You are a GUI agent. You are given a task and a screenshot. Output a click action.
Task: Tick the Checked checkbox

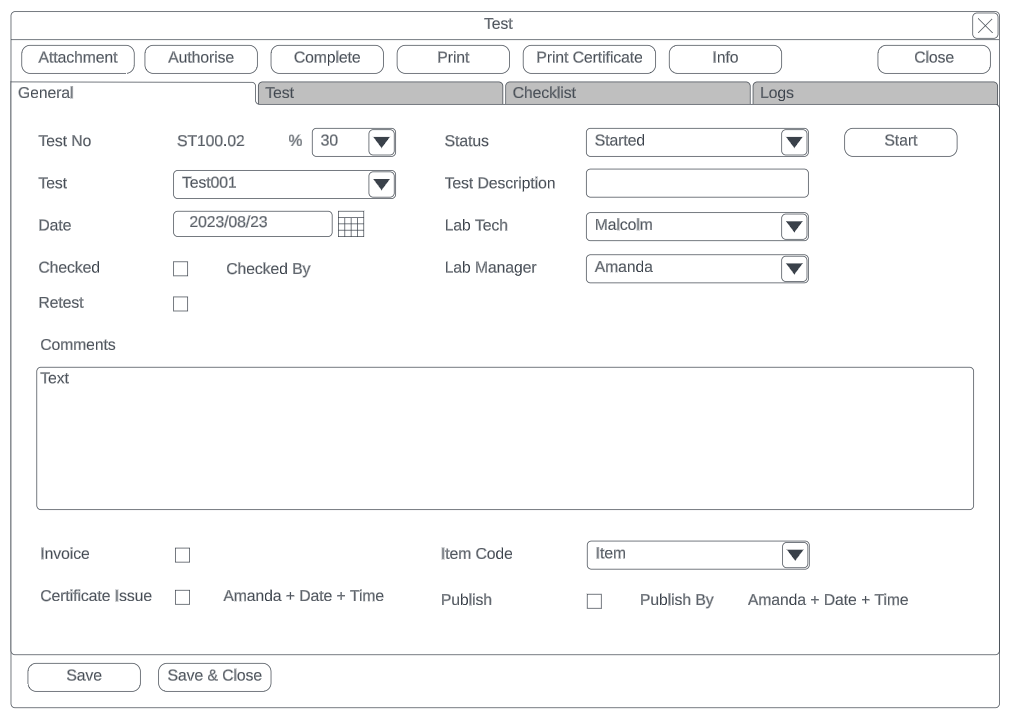tap(181, 269)
